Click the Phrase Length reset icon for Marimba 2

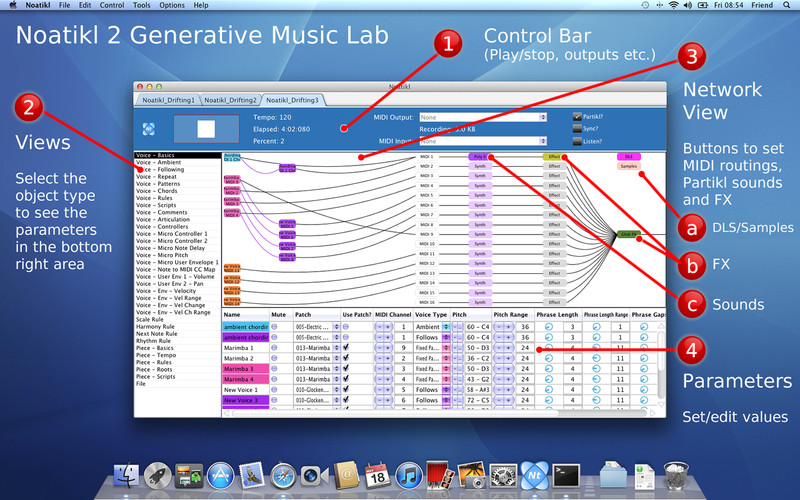(549, 358)
